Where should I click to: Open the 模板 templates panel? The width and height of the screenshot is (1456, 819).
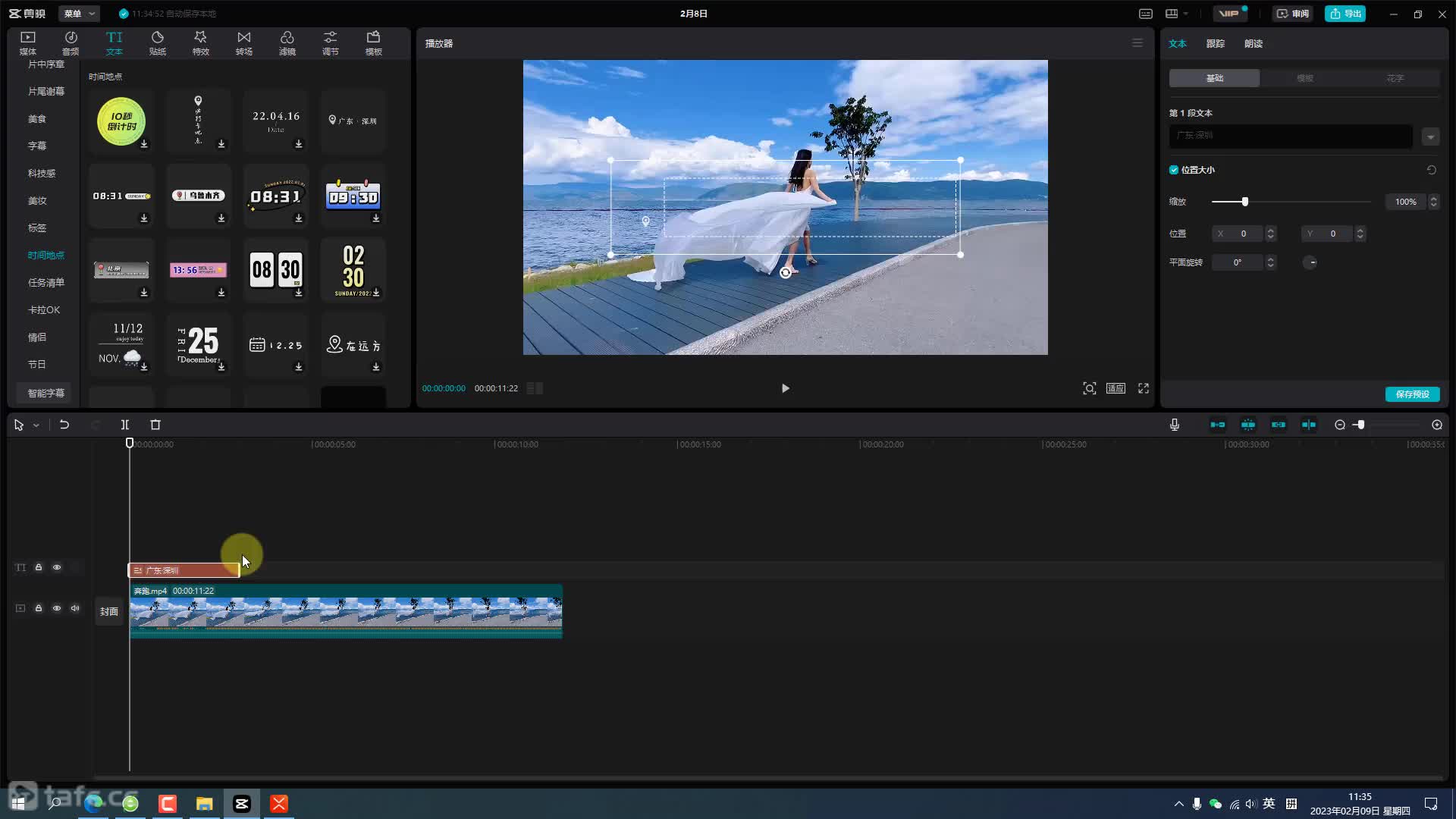(374, 43)
